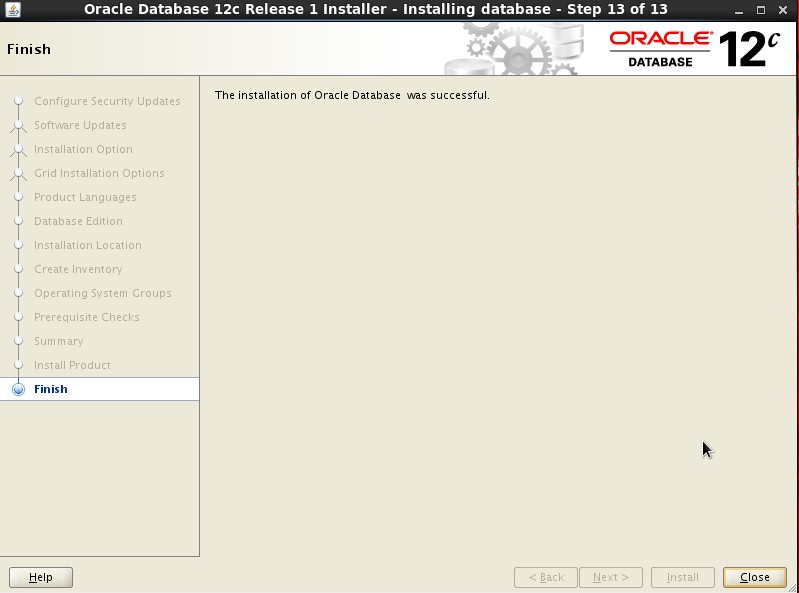
Task: Click the disabled Install button
Action: (x=682, y=577)
